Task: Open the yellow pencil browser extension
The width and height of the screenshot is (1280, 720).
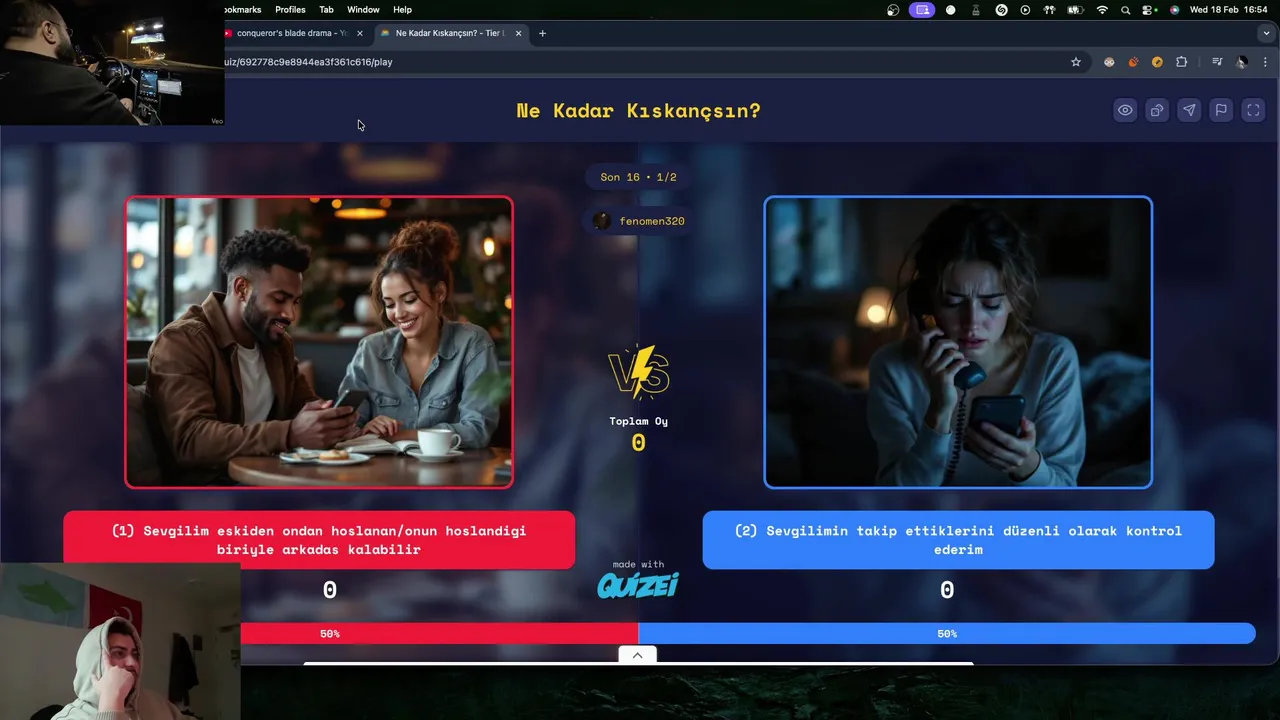Action: click(x=1157, y=62)
